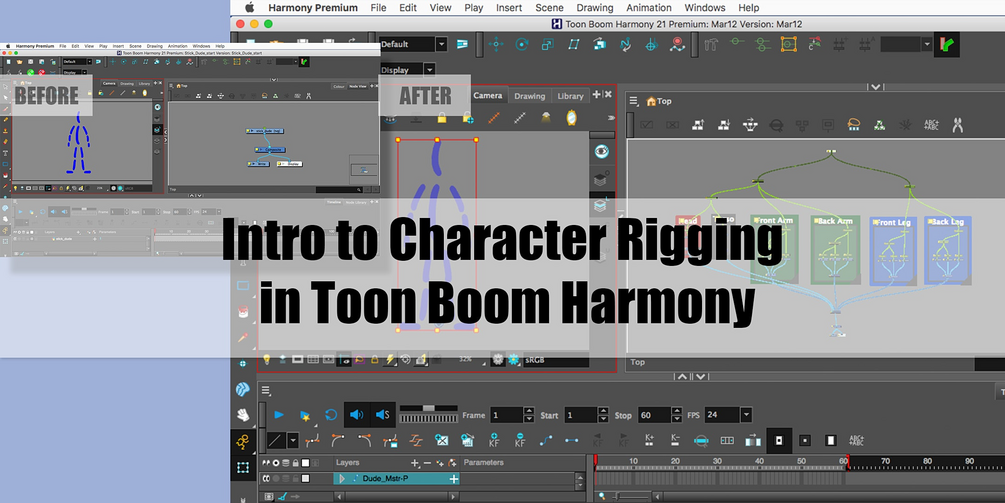This screenshot has width=1005, height=503.
Task: Toggle the light table bulb in the Camera status bar
Action: click(x=267, y=360)
